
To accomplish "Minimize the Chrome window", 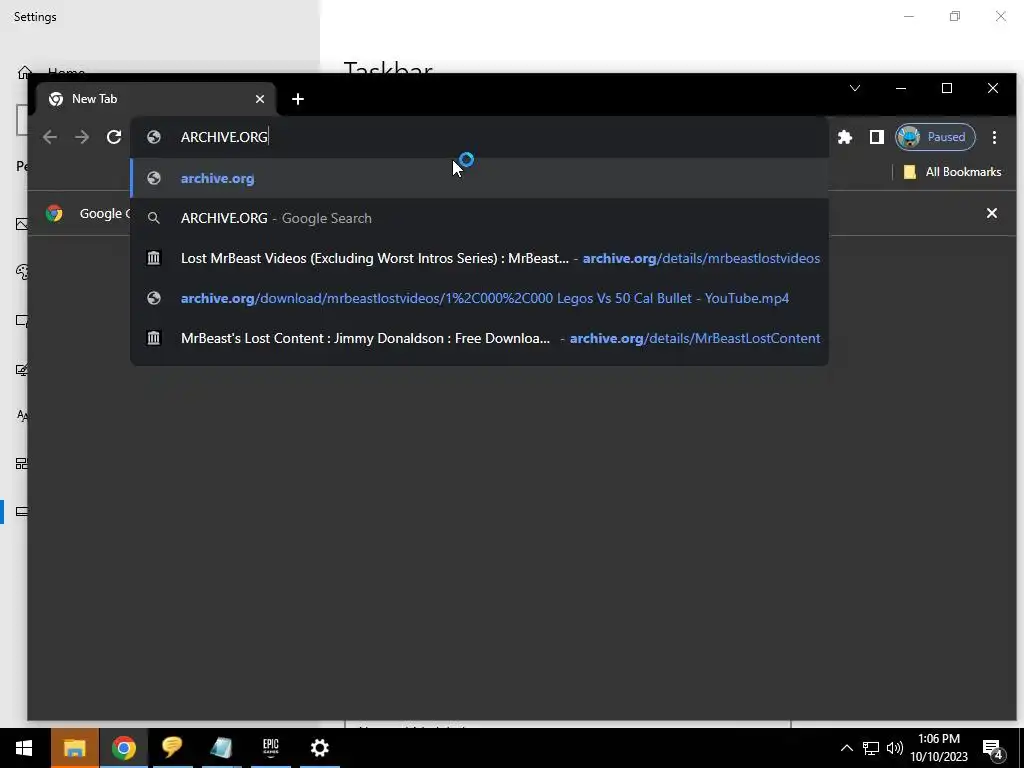I will click(x=901, y=88).
